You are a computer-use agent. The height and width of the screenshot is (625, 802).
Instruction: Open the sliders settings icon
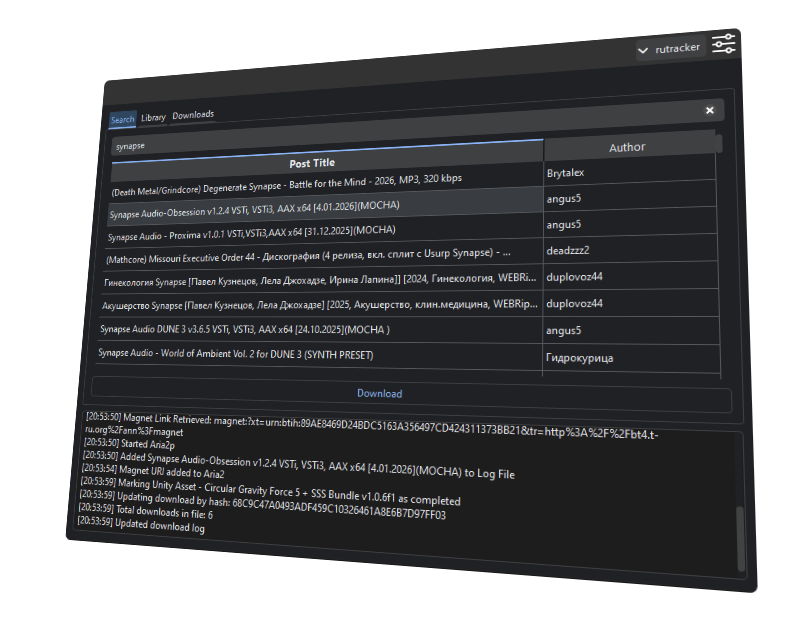pos(724,45)
